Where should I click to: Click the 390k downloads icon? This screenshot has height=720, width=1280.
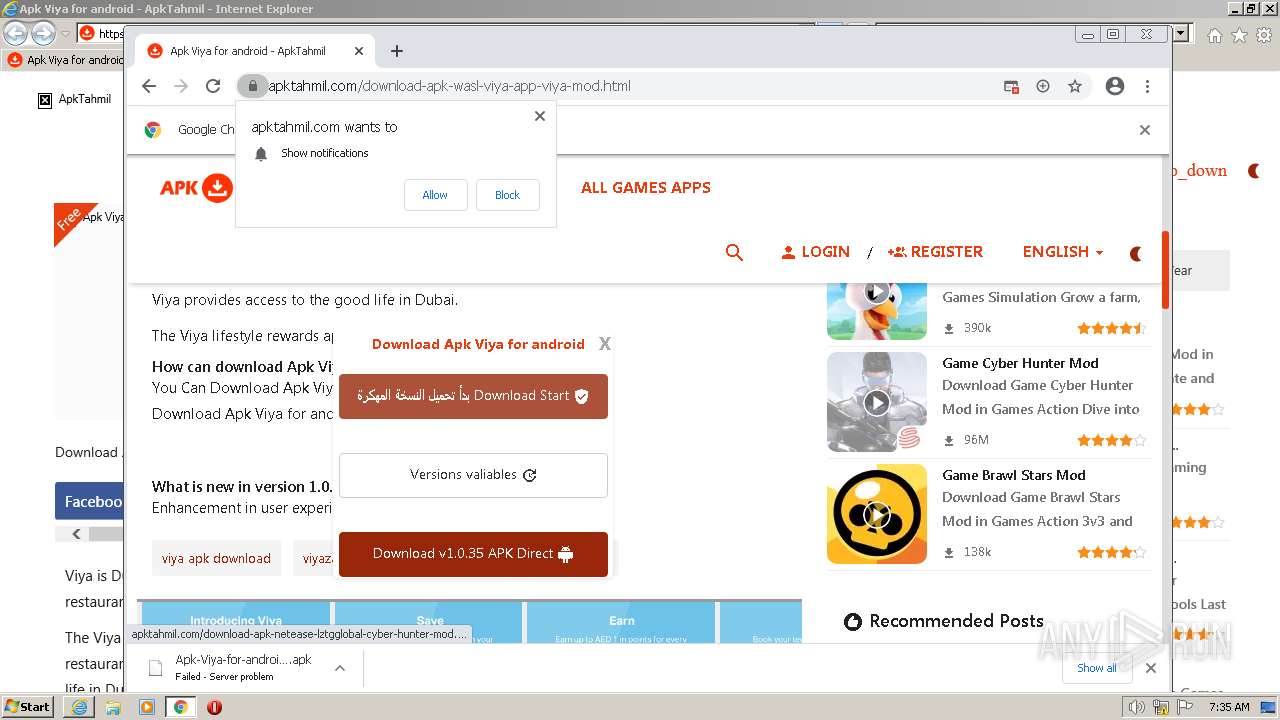[x=949, y=328]
